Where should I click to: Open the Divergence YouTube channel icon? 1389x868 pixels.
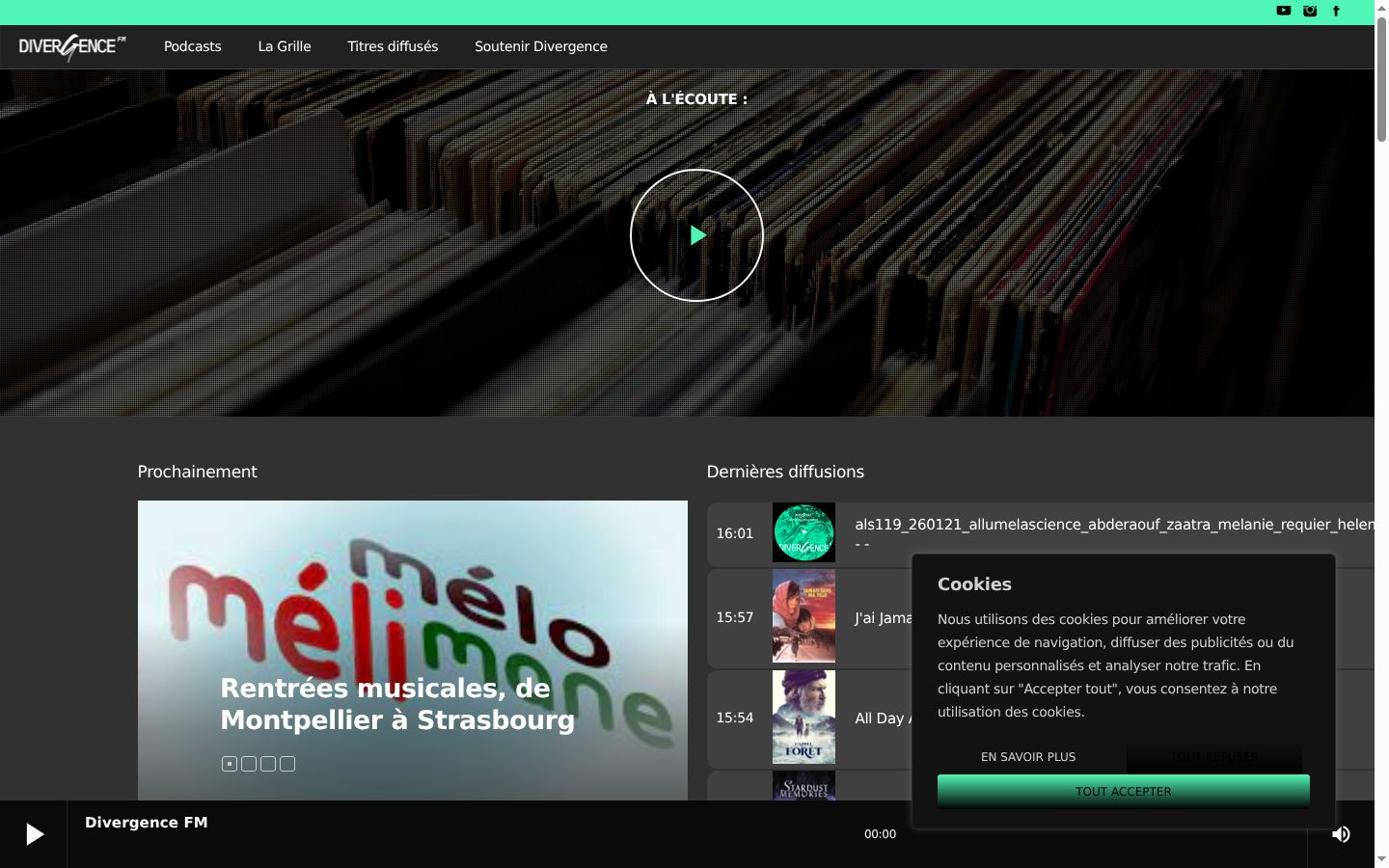pos(1283,11)
